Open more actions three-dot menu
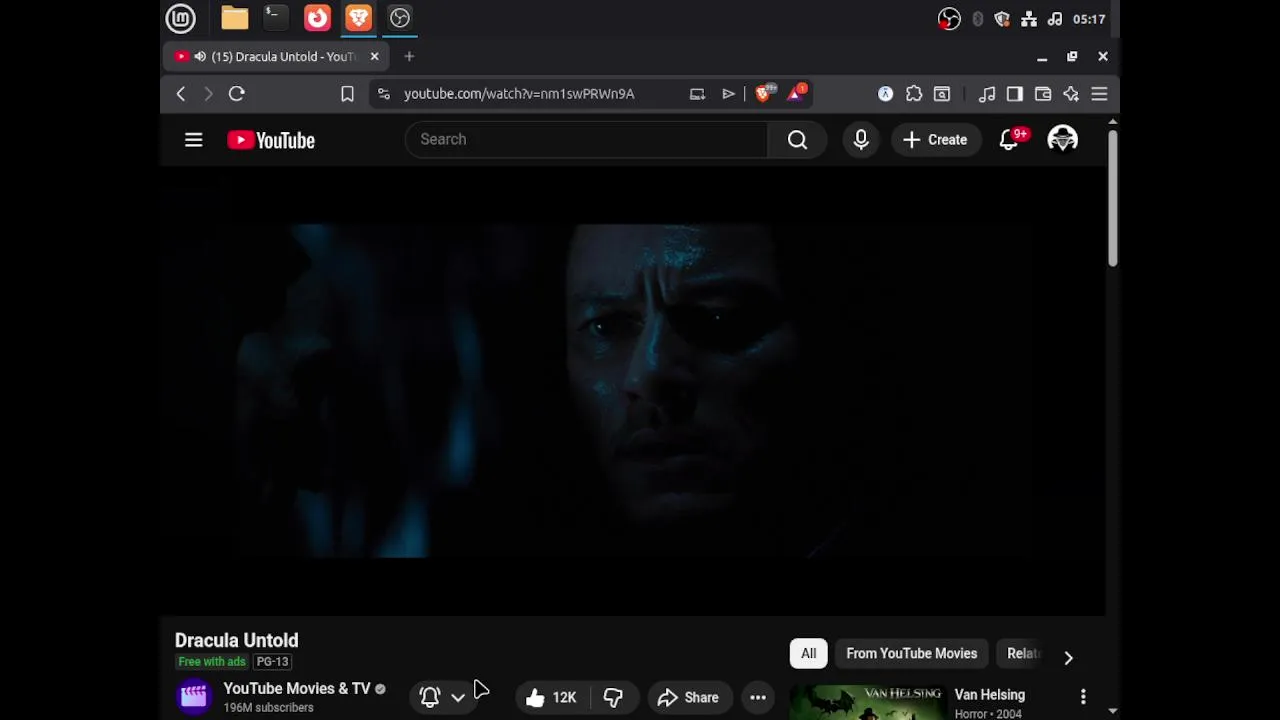 (758, 698)
